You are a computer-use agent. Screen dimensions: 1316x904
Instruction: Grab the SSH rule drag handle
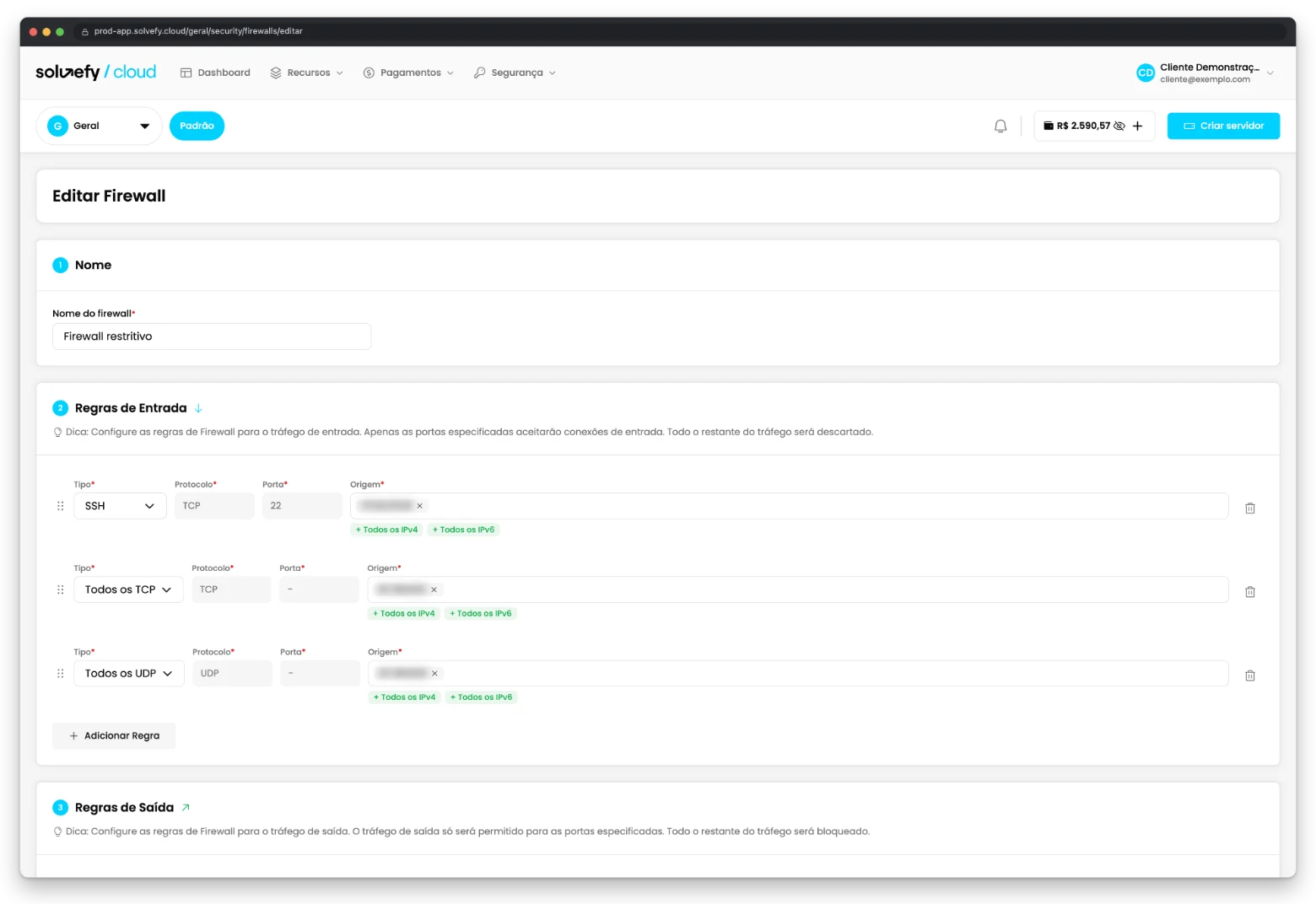tap(60, 506)
